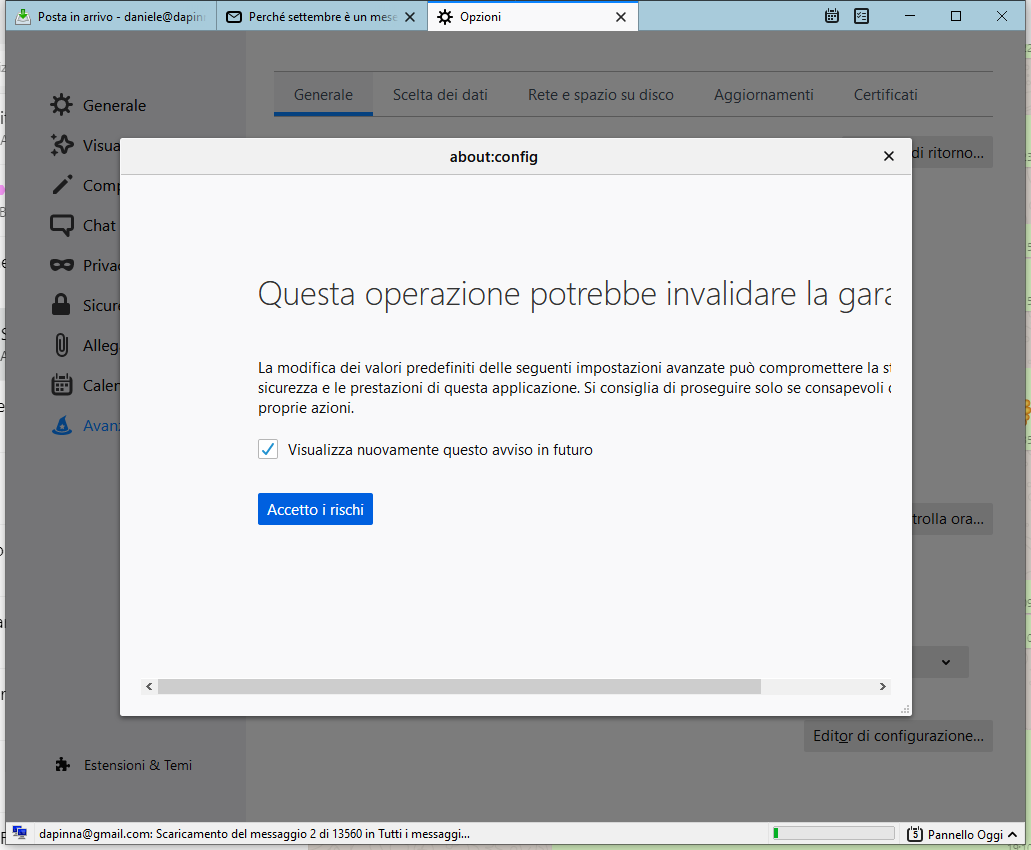Switch to the Scelta dei dati tab

[440, 95]
